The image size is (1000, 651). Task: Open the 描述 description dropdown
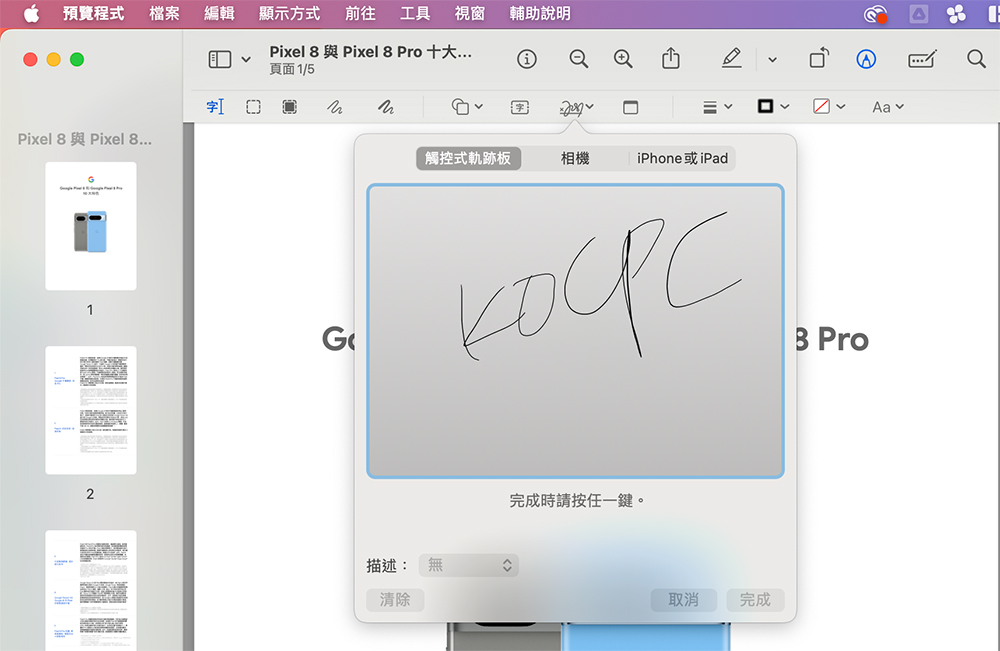point(469,565)
